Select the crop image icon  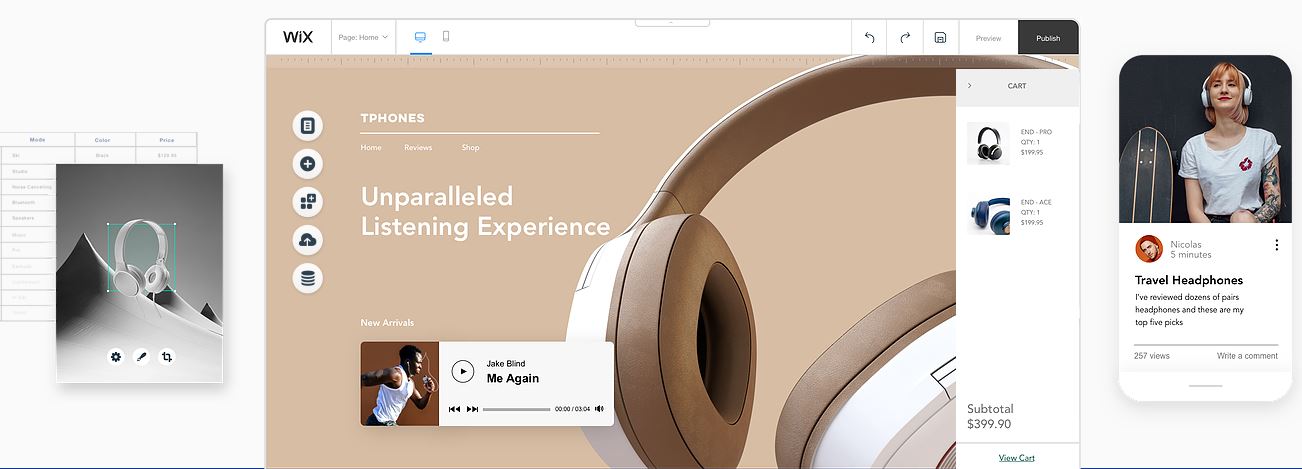pyautogui.click(x=167, y=356)
